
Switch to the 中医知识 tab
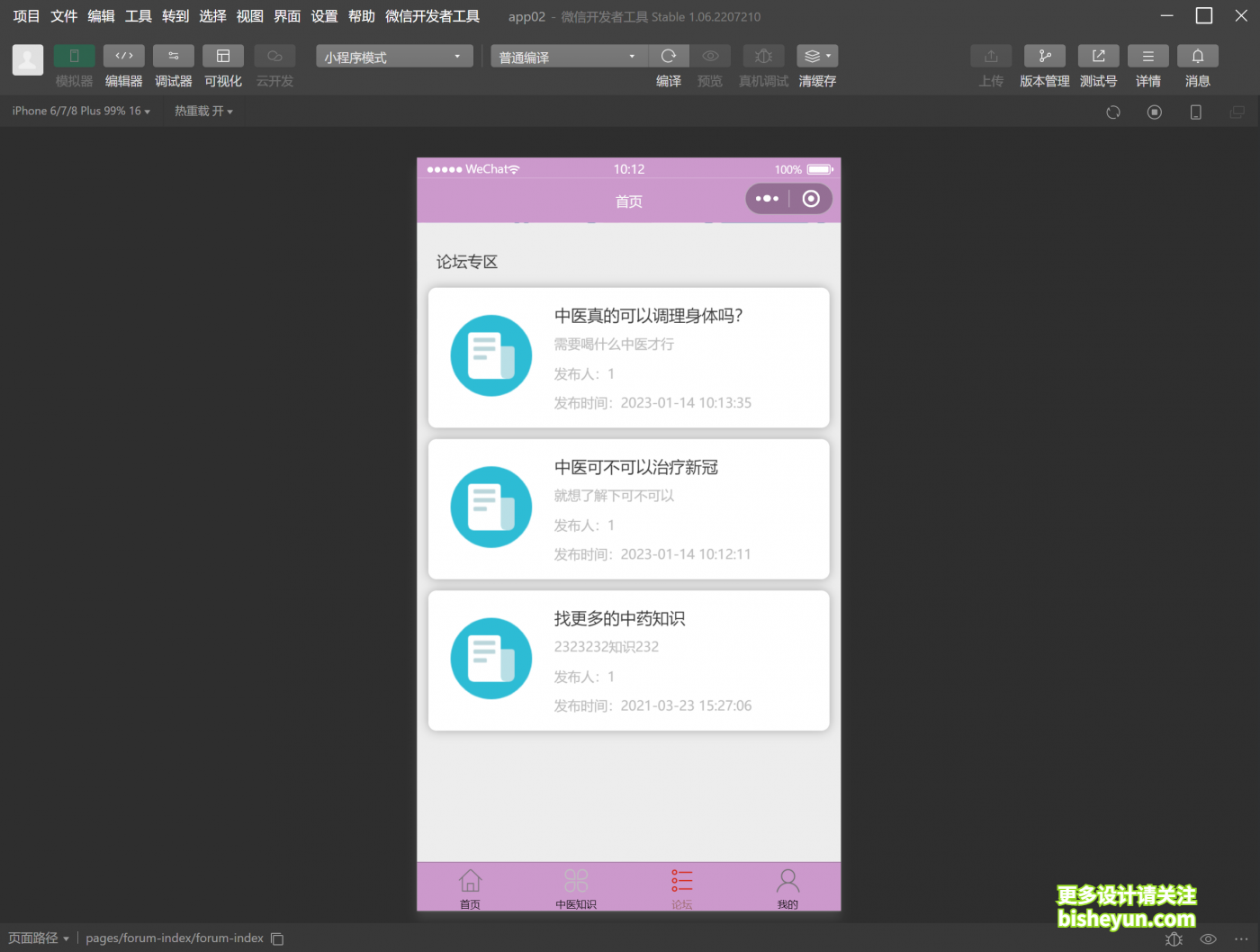click(576, 888)
